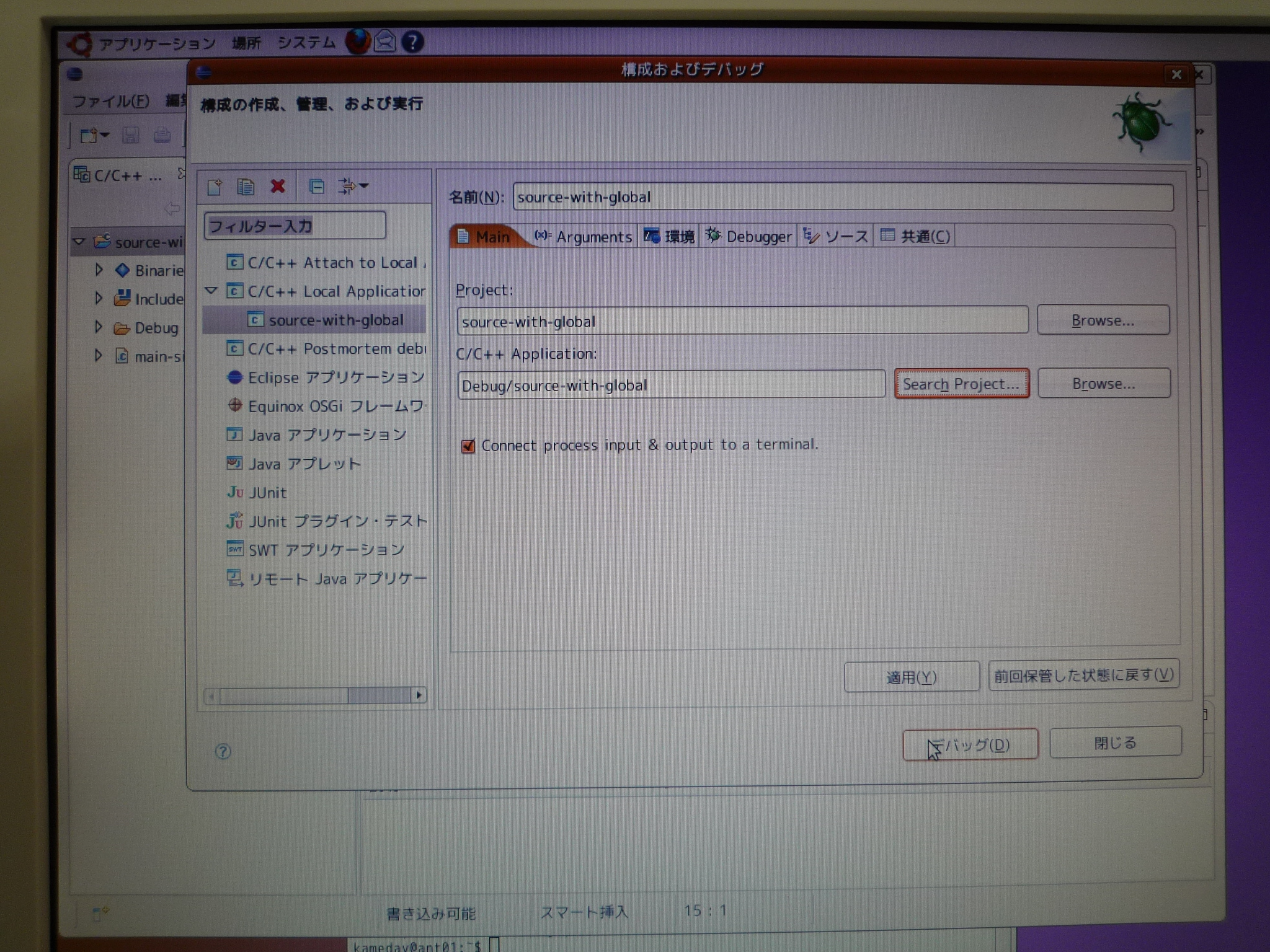This screenshot has height=952, width=1270.
Task: Click right arrow of configurations list scrollbar
Action: [419, 695]
